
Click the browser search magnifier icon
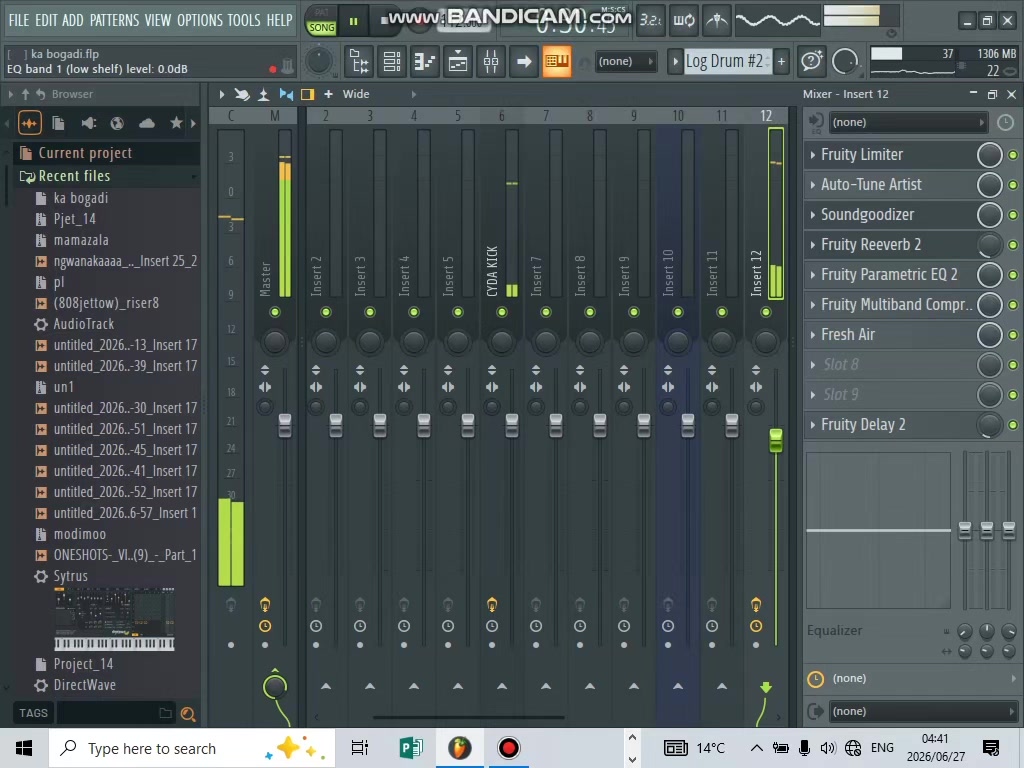(x=188, y=714)
